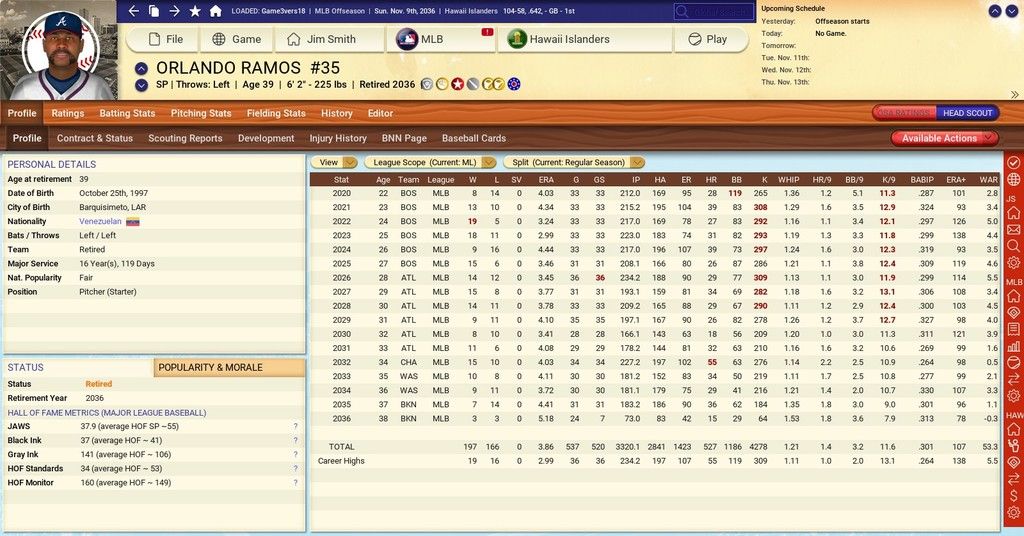The image size is (1024, 536).
Task: Switch ratings to Head Scout view
Action: (967, 113)
